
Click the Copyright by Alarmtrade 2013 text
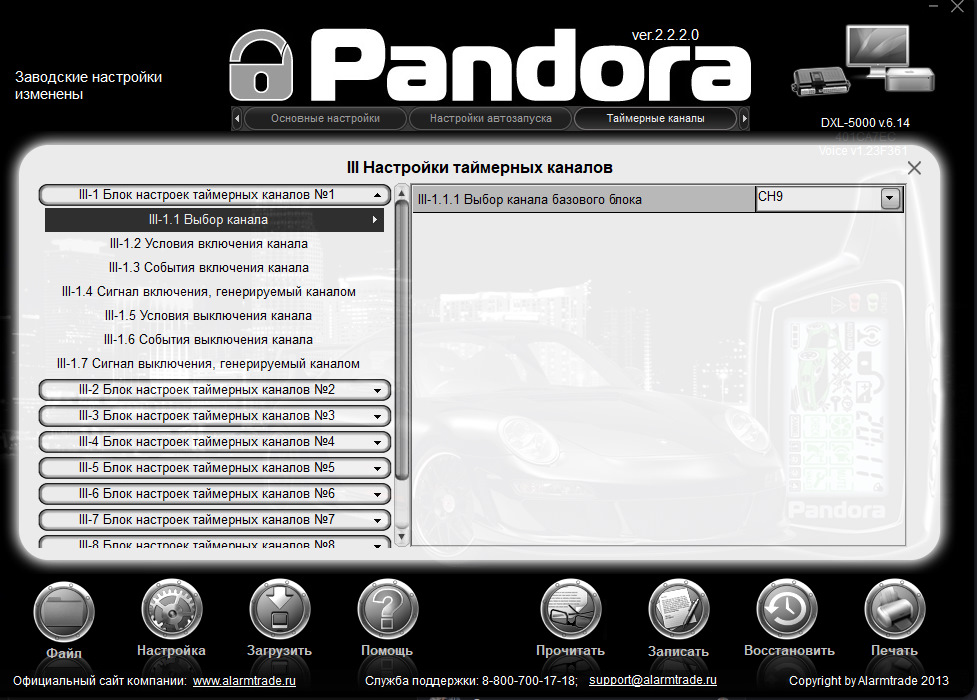click(x=869, y=681)
